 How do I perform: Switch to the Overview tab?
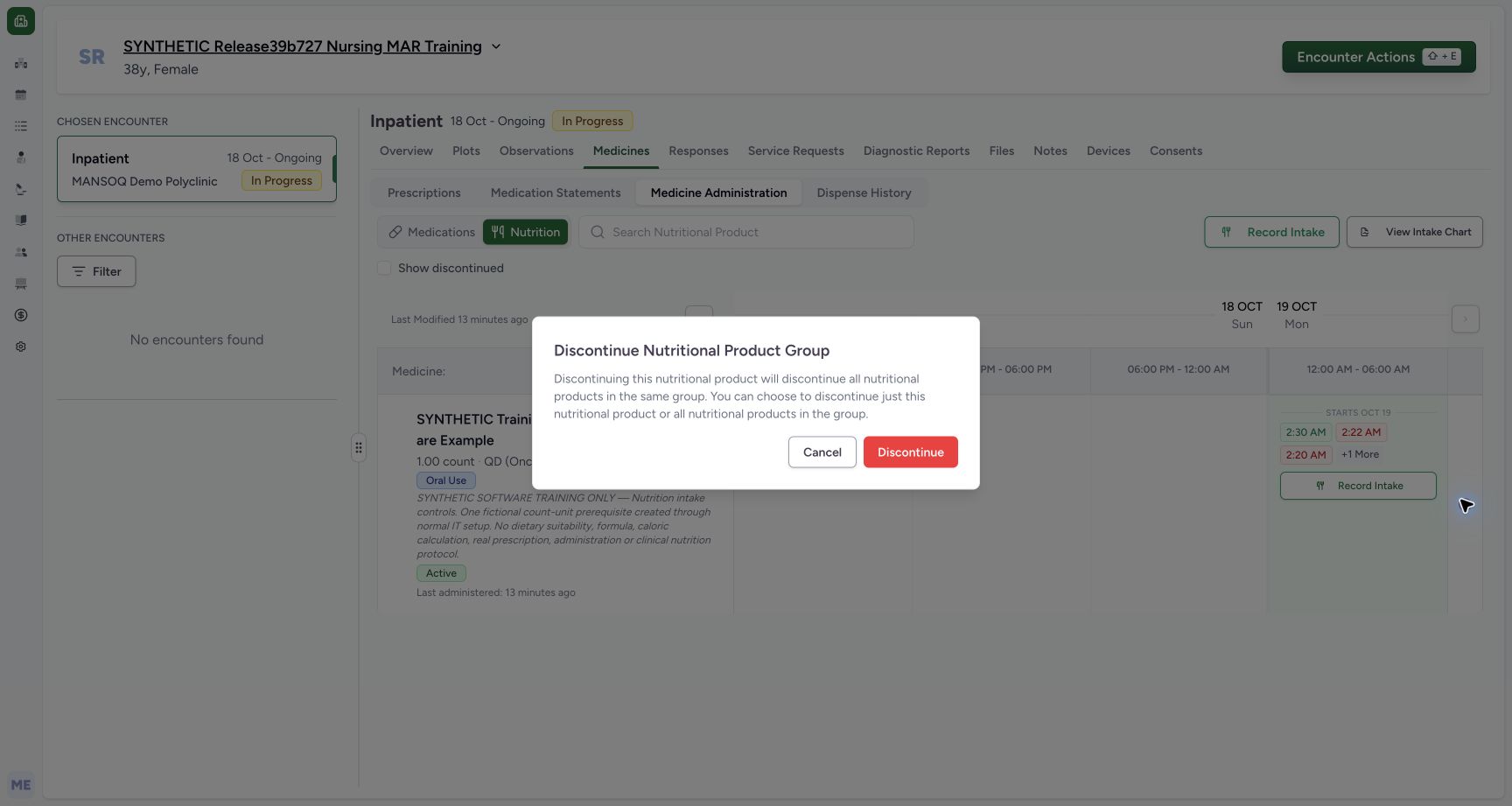click(x=406, y=151)
